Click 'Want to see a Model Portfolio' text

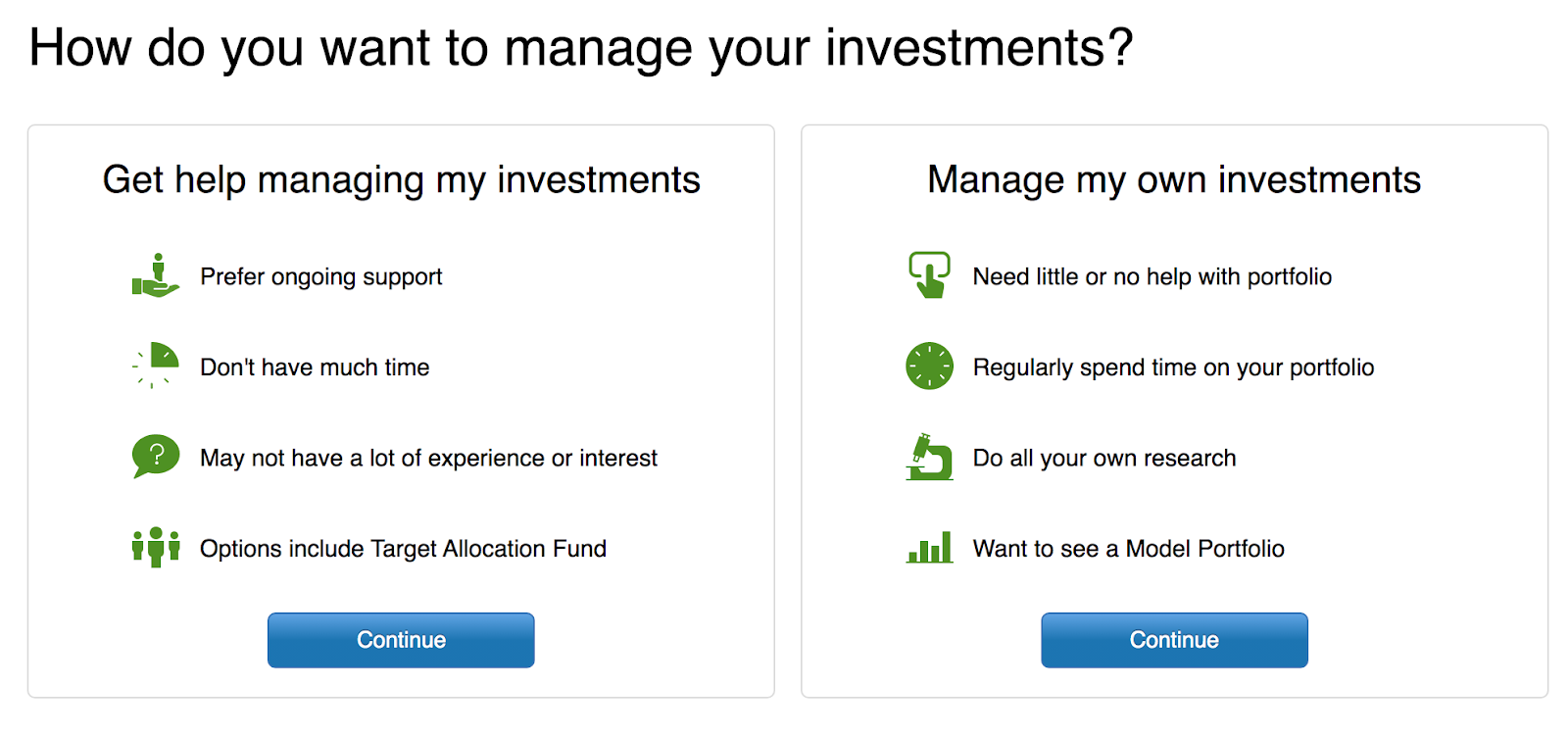pyautogui.click(x=1128, y=549)
